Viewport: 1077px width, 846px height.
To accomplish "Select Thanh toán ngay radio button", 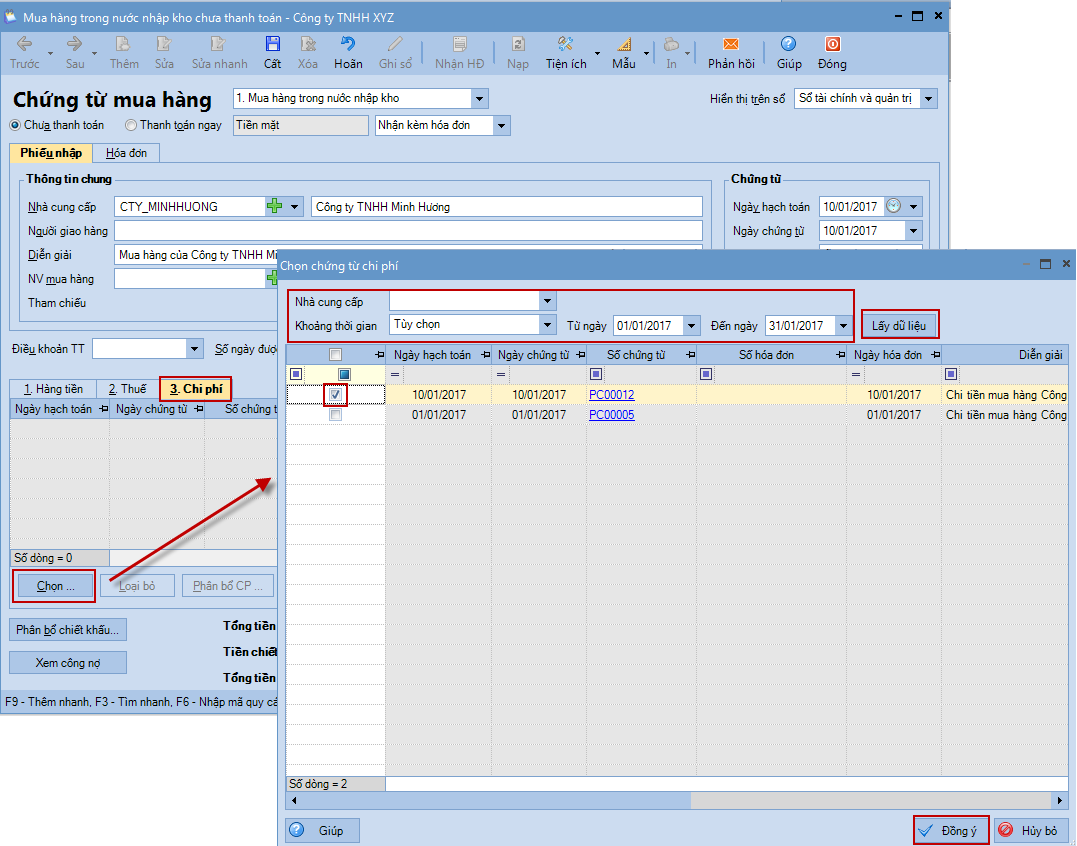I will pos(131,126).
